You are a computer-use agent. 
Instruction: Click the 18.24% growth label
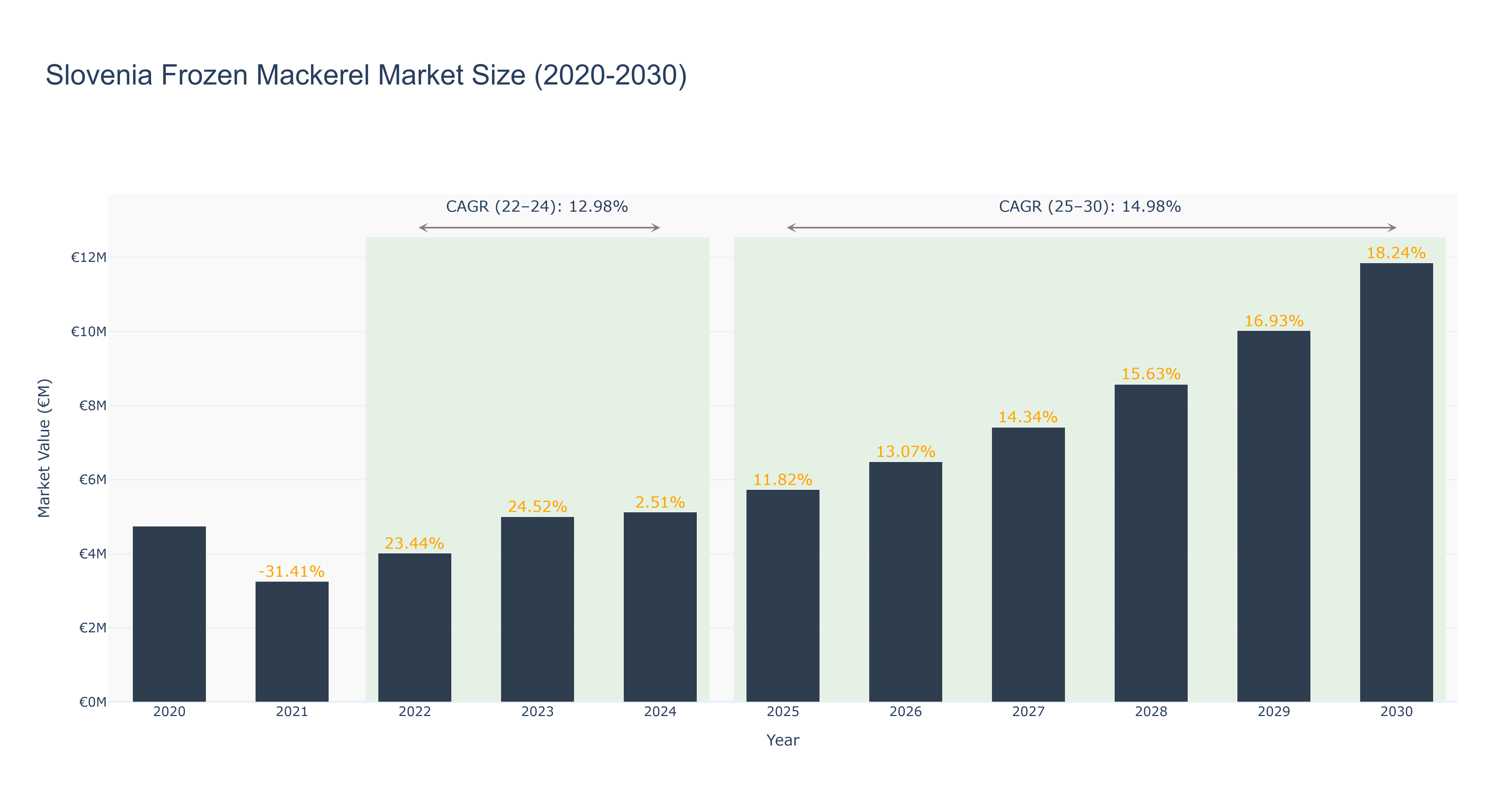tap(1396, 252)
